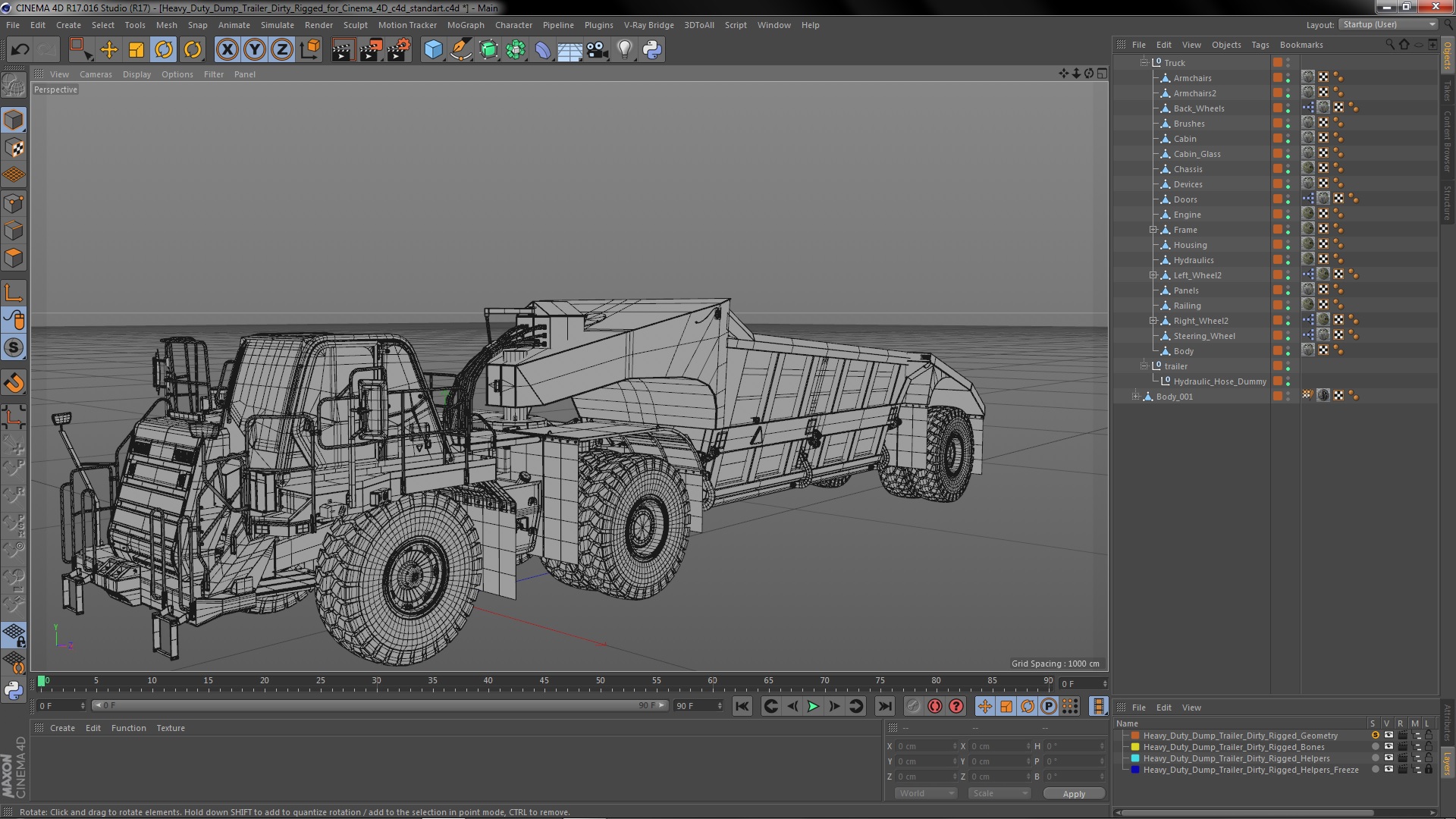Image resolution: width=1456 pixels, height=819 pixels.
Task: Open material manager Texture menu
Action: click(x=171, y=728)
